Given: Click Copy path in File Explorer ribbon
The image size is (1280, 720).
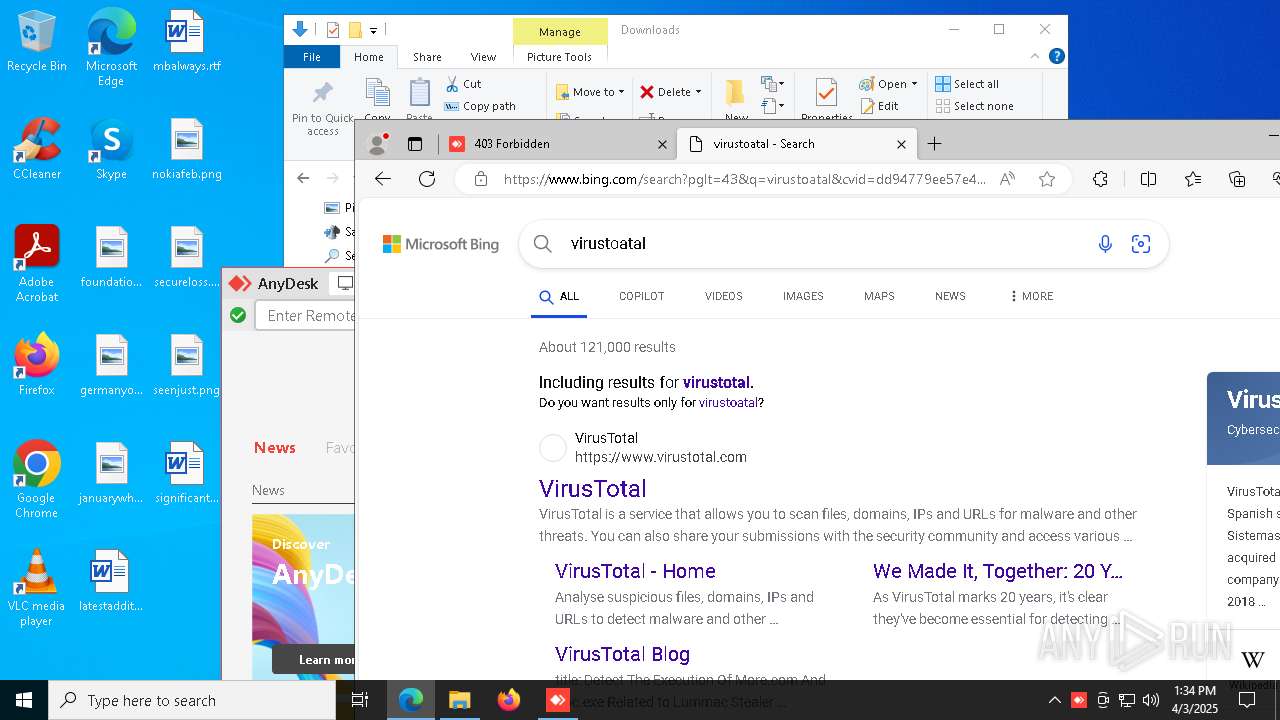Looking at the screenshot, I should [x=480, y=106].
